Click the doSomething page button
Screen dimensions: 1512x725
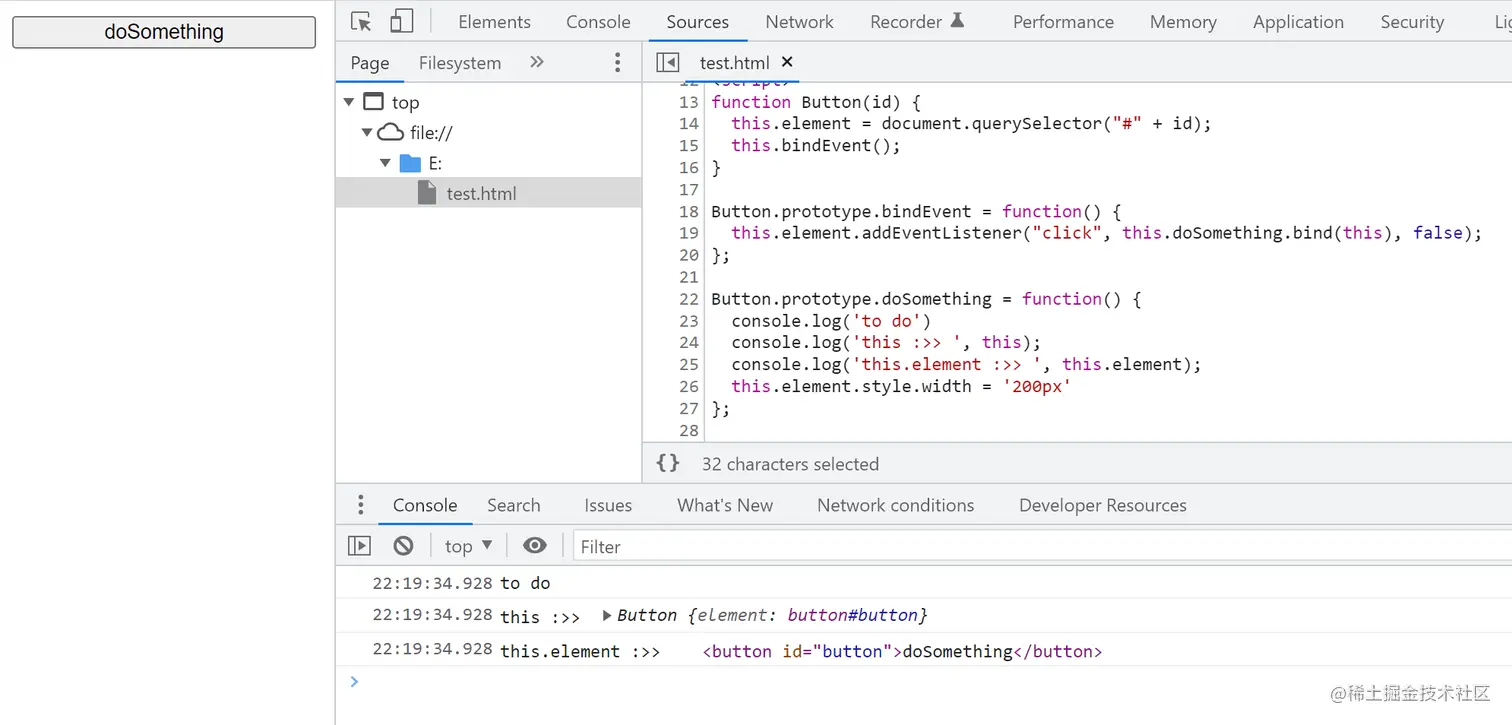tap(164, 32)
